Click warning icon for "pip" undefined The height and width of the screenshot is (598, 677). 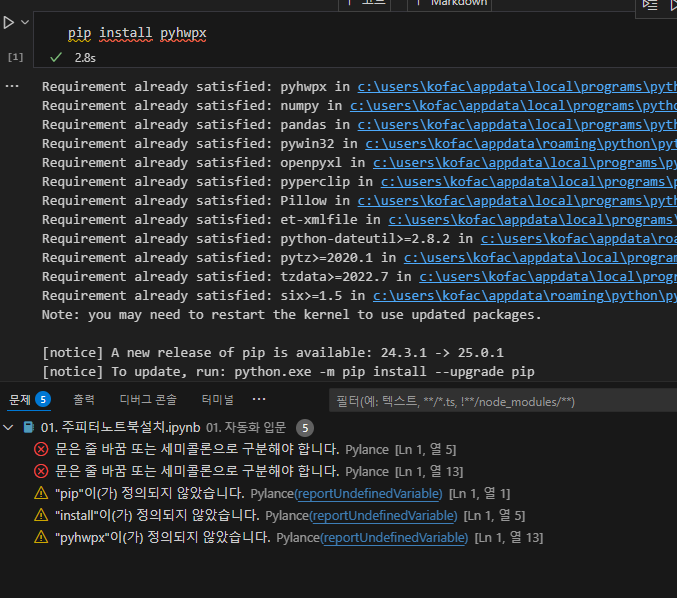click(x=41, y=493)
